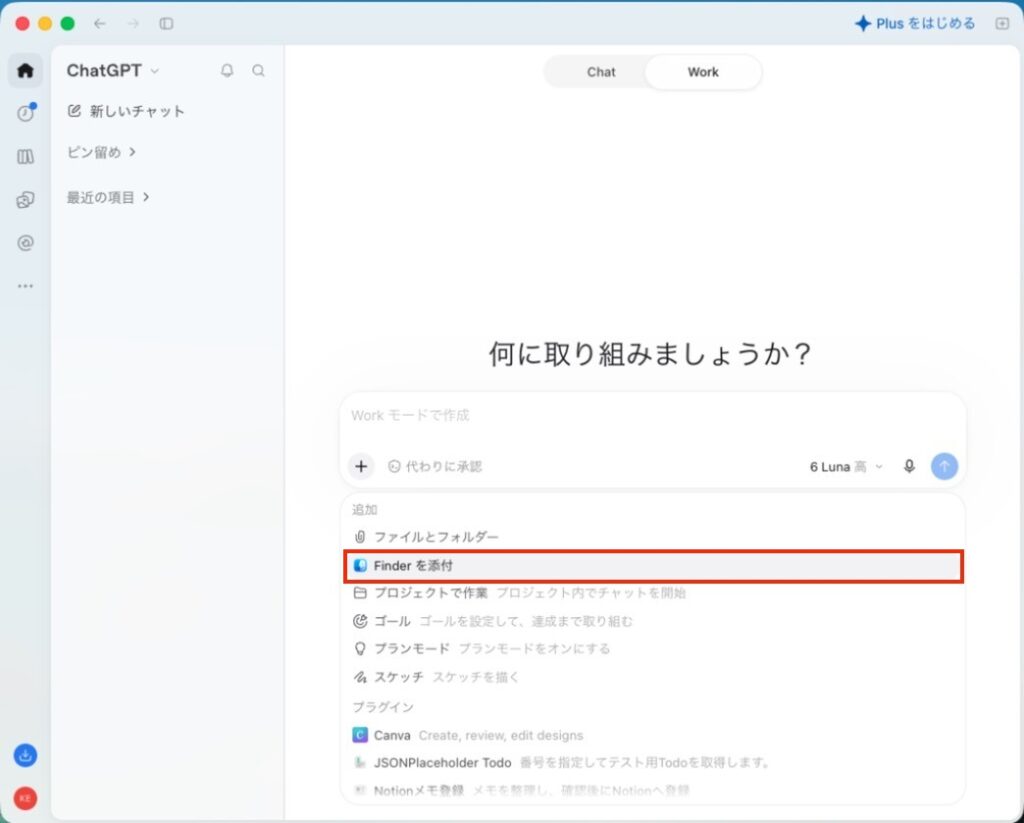Click the blue download icon at bottom left

coord(25,756)
